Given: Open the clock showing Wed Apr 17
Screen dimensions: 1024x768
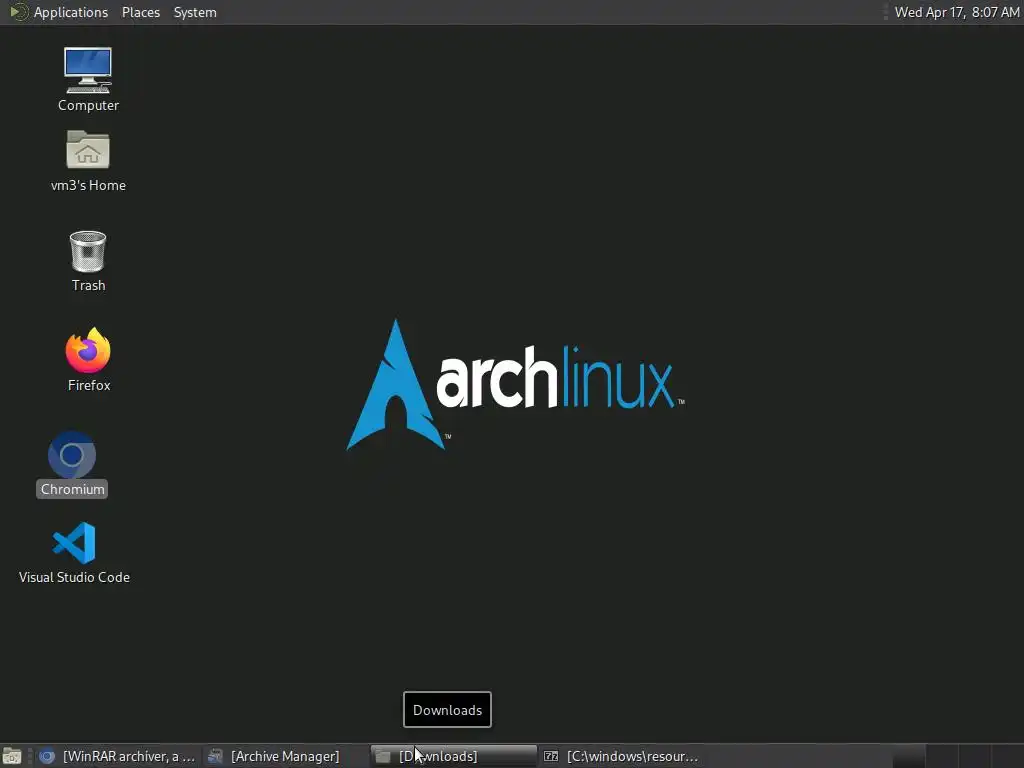Looking at the screenshot, I should (957, 12).
